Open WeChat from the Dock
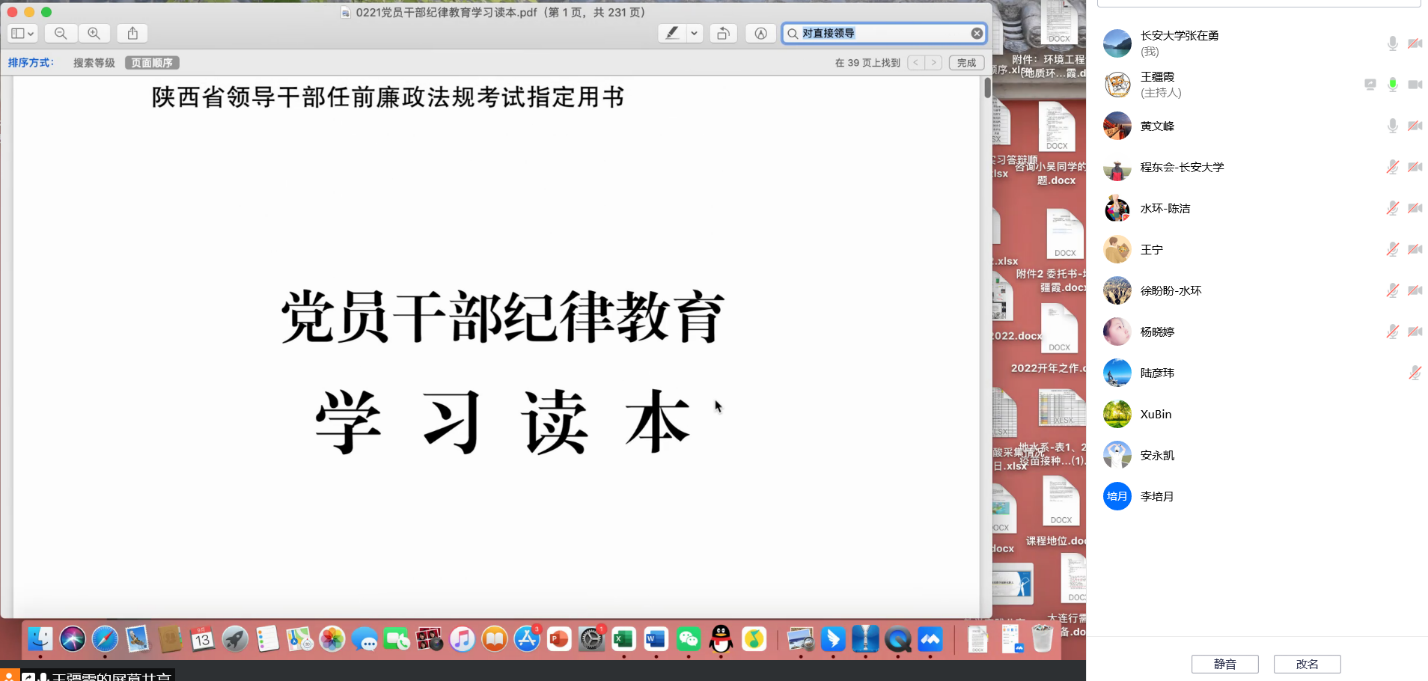1428x681 pixels. coord(688,638)
